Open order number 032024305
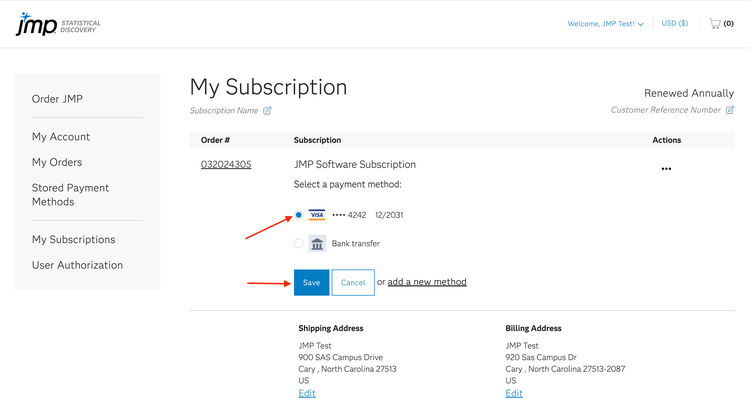750x406 pixels. [x=226, y=165]
